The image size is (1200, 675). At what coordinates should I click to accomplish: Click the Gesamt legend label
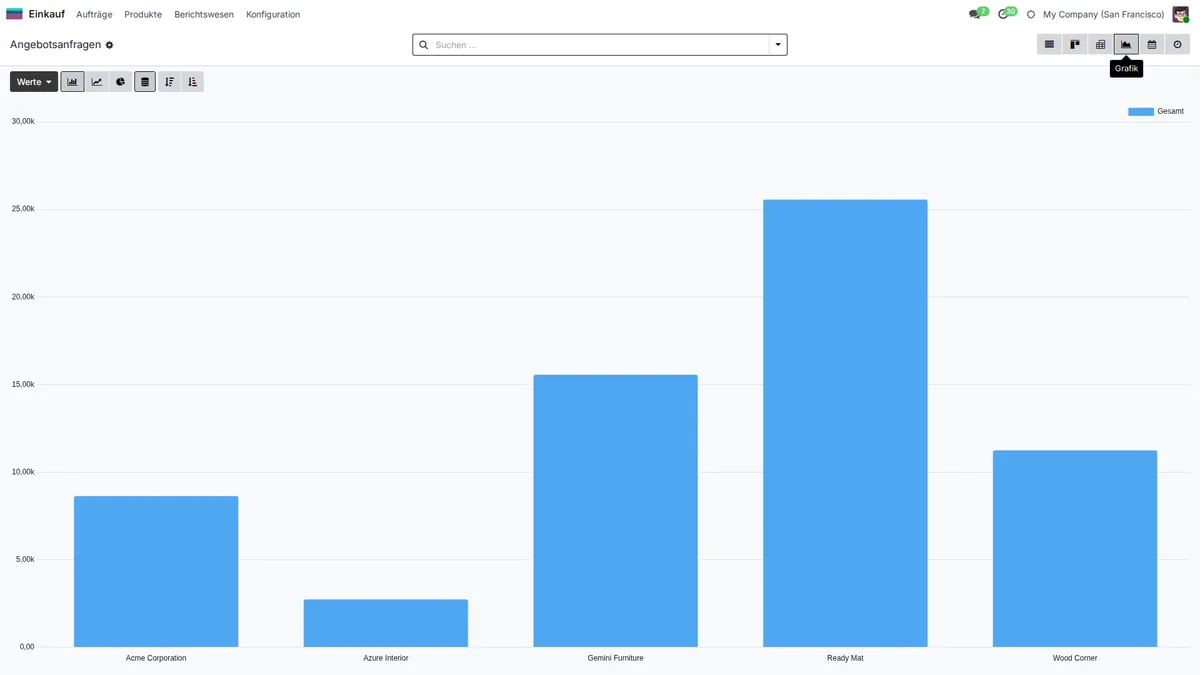coord(1170,112)
